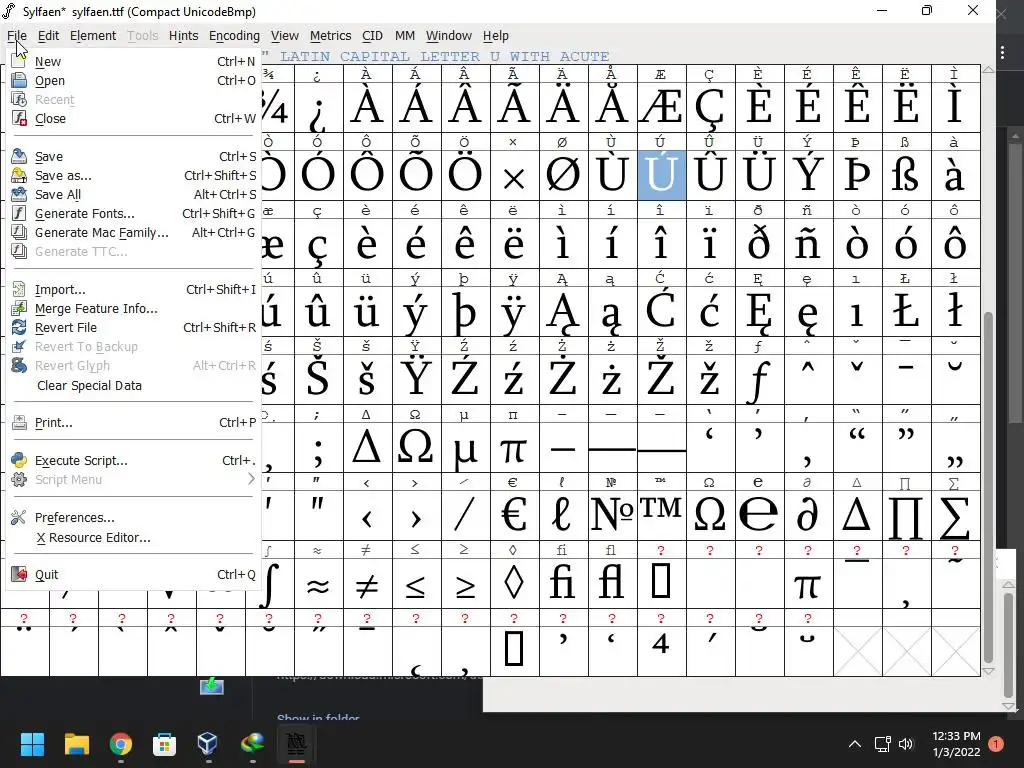Click the Print icon in File menu
This screenshot has width=1024, height=768.
[x=19, y=423]
